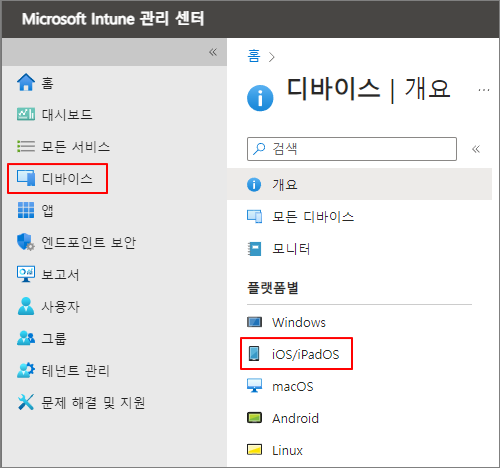Image resolution: width=500 pixels, height=468 pixels.
Task: Open 홈 in the left navigation
Action: coord(47,83)
